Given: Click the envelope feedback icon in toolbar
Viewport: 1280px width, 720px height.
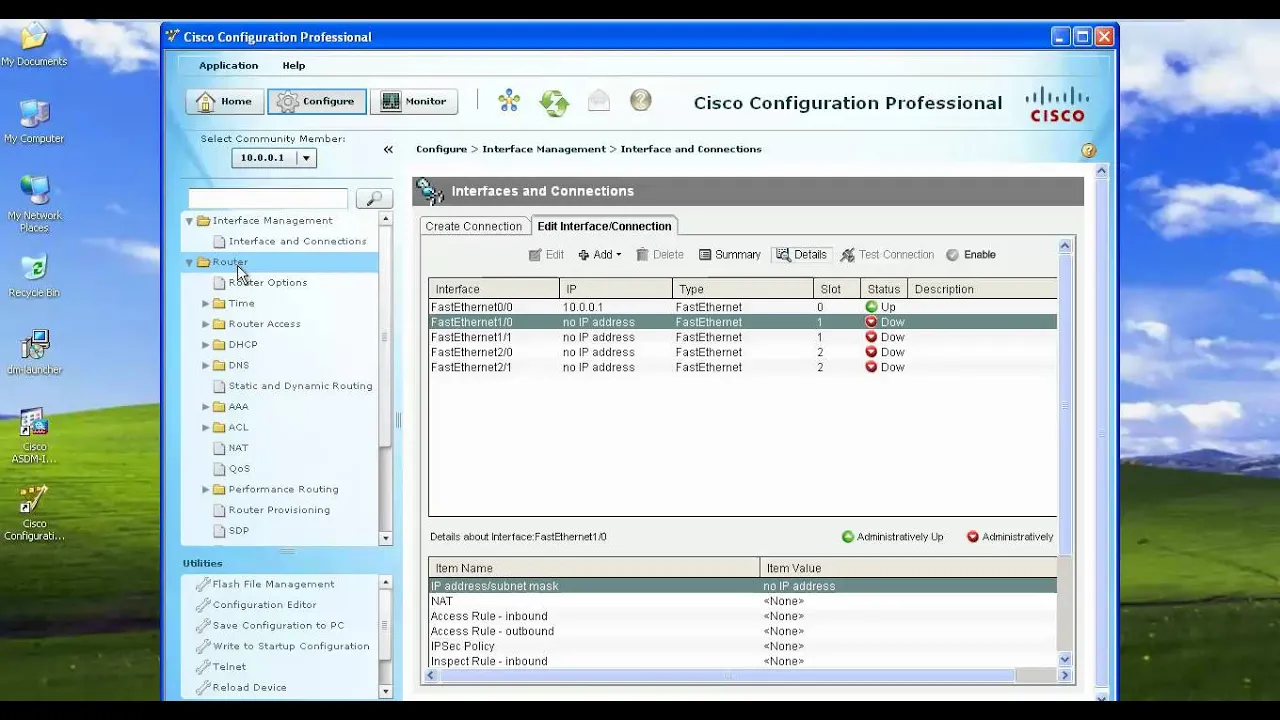Looking at the screenshot, I should click(598, 100).
